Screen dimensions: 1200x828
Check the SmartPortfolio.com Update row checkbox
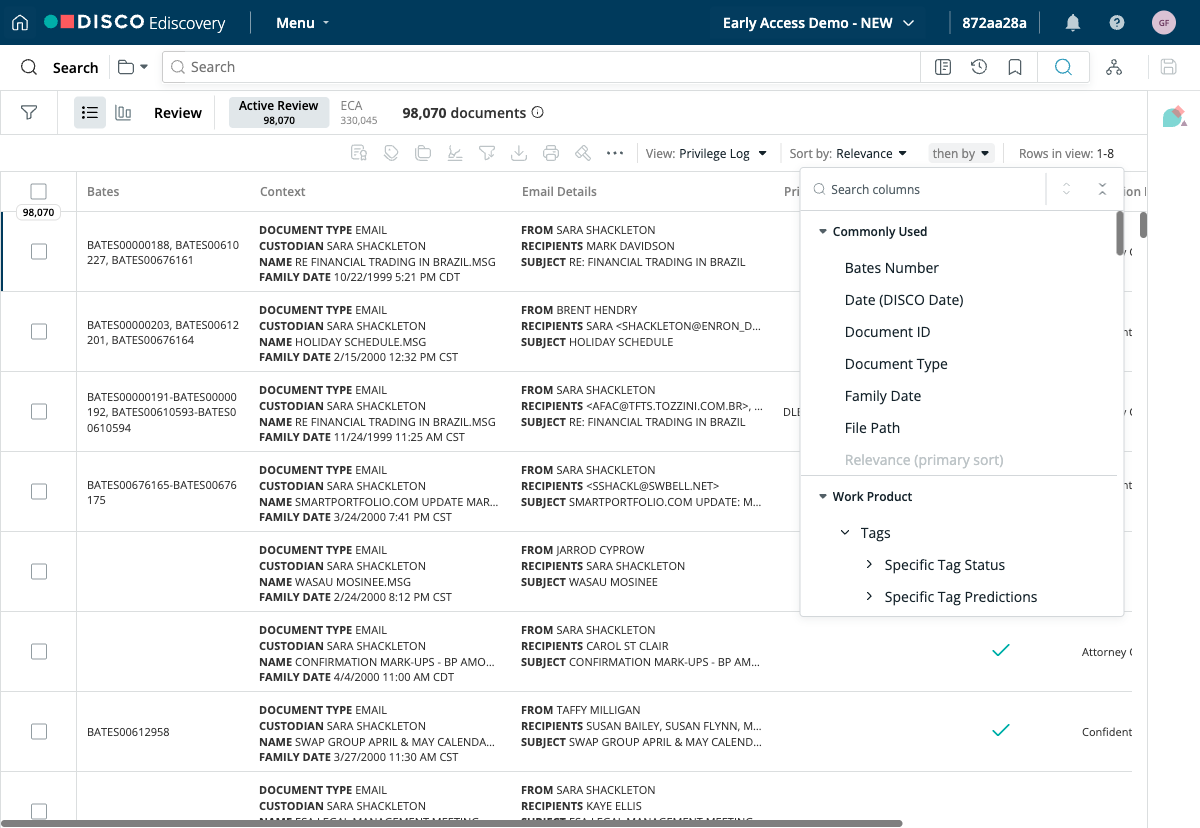coord(38,492)
